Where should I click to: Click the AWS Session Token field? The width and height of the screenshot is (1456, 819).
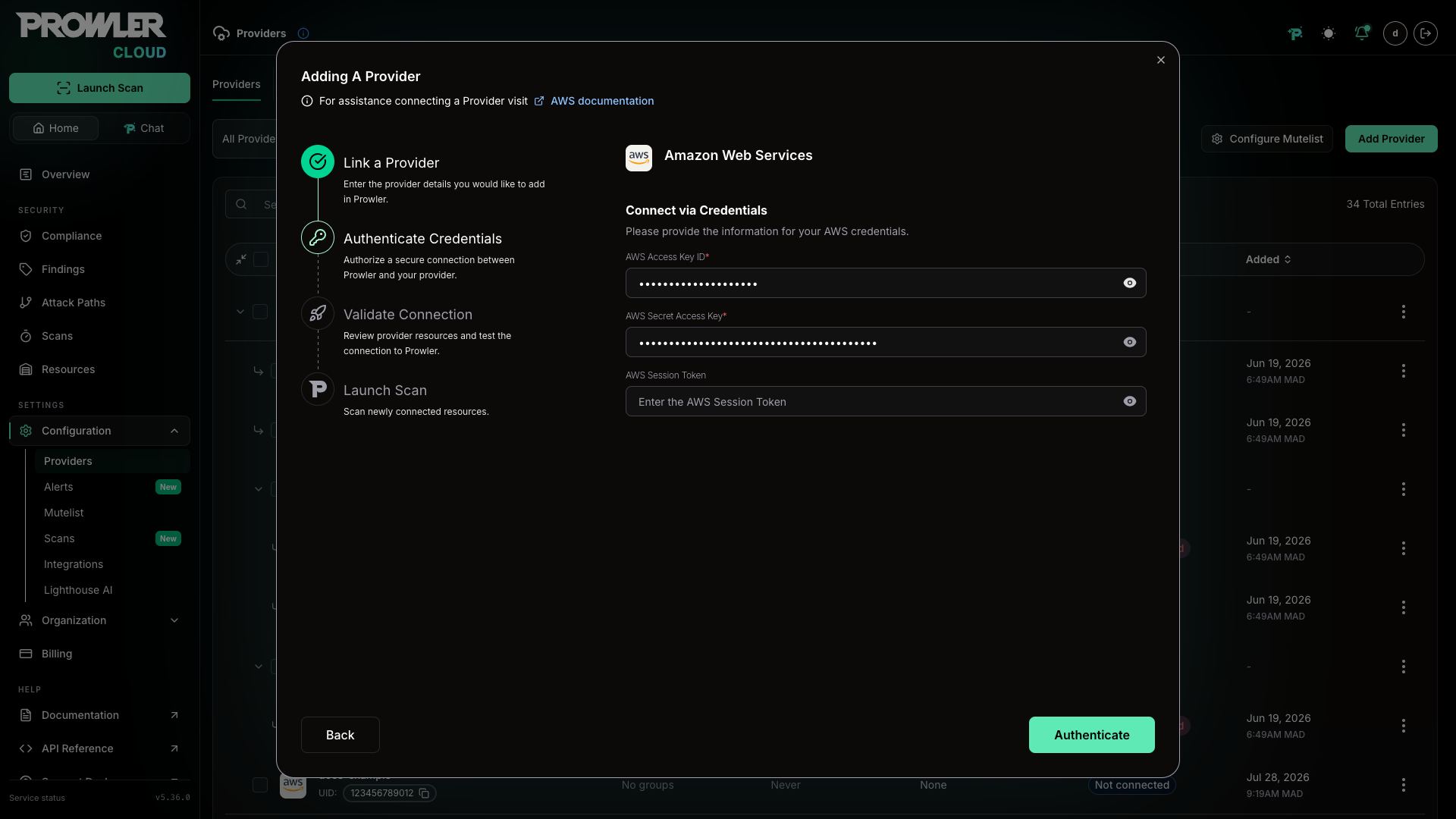[x=886, y=401]
